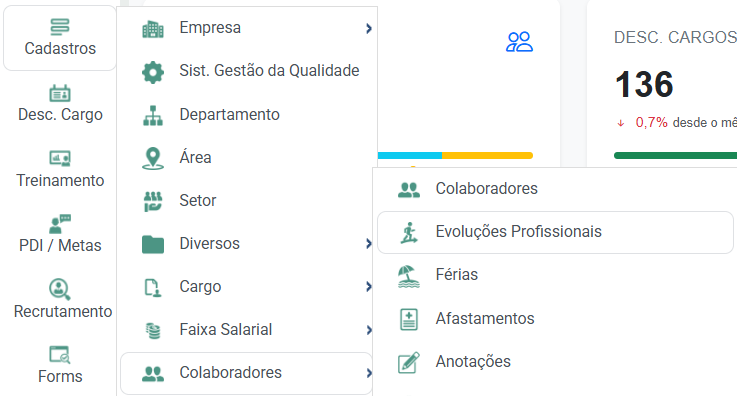Screen dimensions: 737x396
Task: Click the green progress bar under 136
Action: click(x=675, y=155)
